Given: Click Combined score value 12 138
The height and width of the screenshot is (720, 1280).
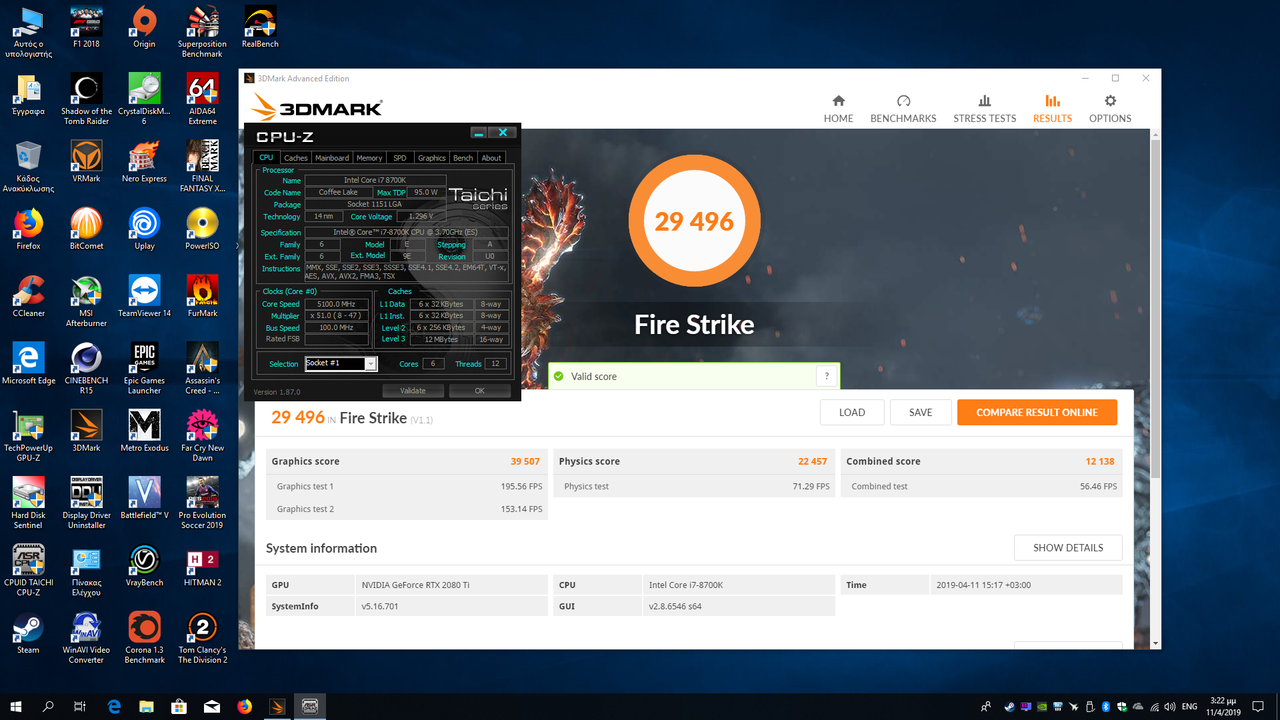Looking at the screenshot, I should click(x=1099, y=461).
